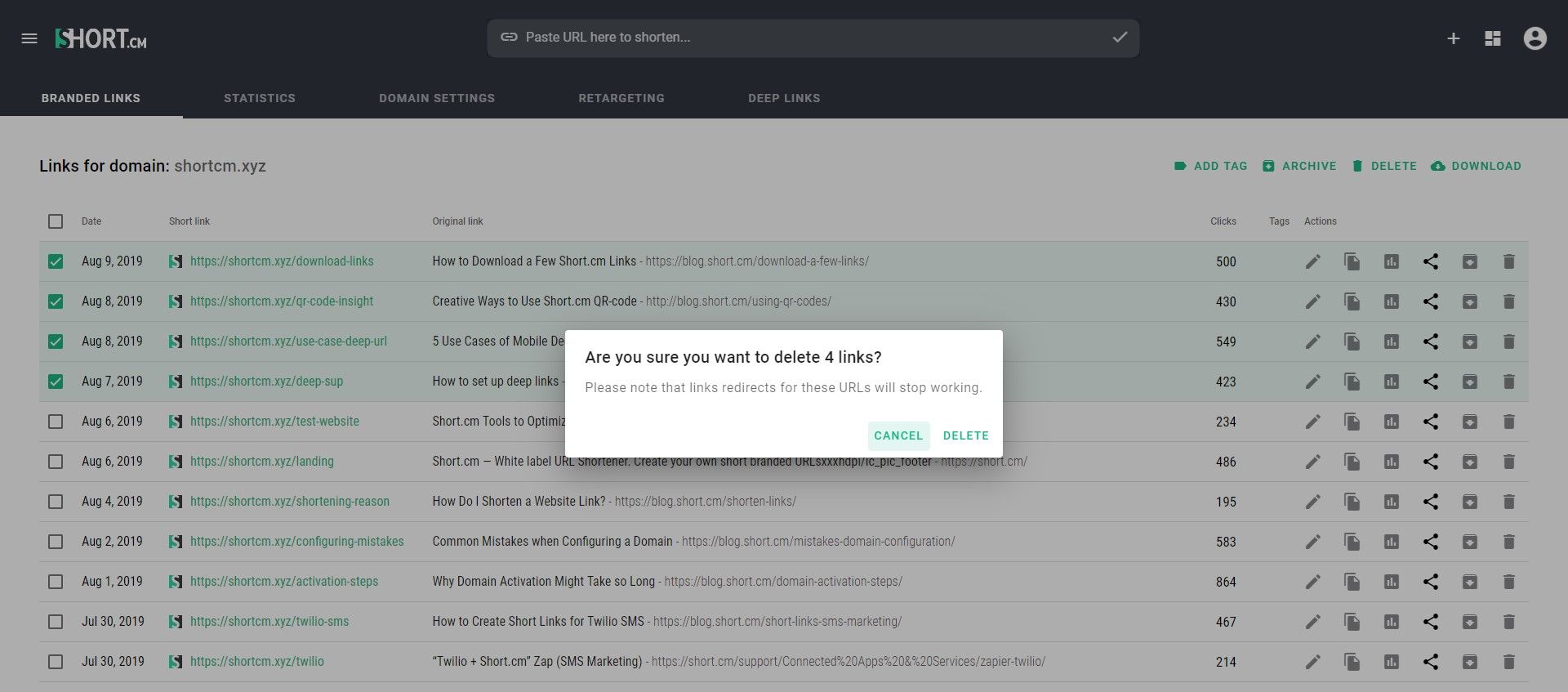
Task: Switch to Deep Links tab
Action: (784, 98)
